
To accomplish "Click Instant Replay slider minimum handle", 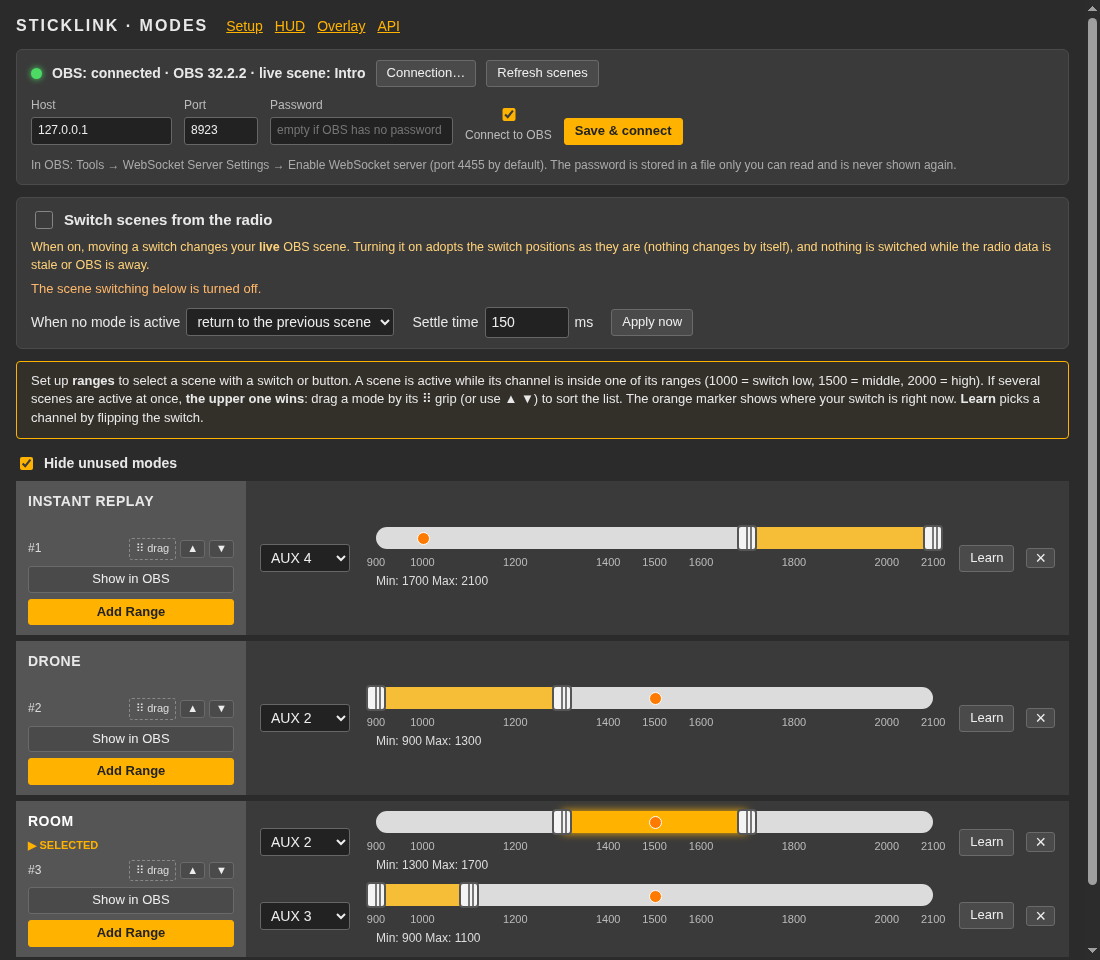I will [x=747, y=538].
